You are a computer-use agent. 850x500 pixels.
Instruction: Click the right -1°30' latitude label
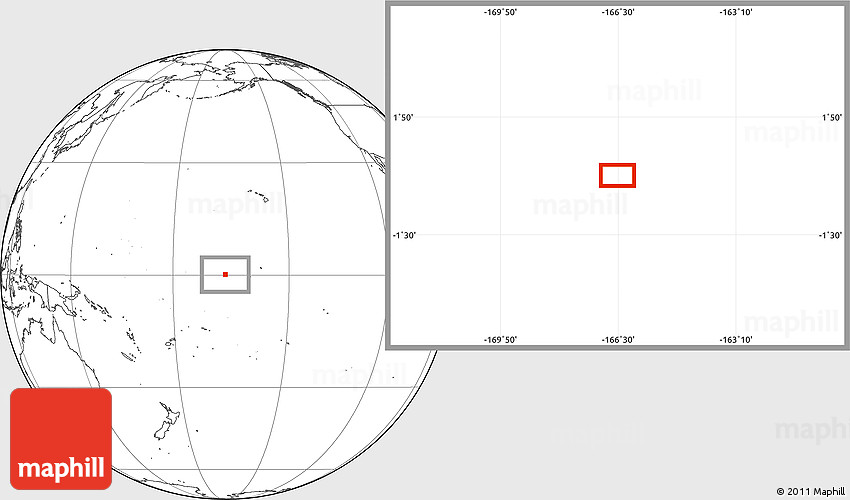tap(831, 235)
